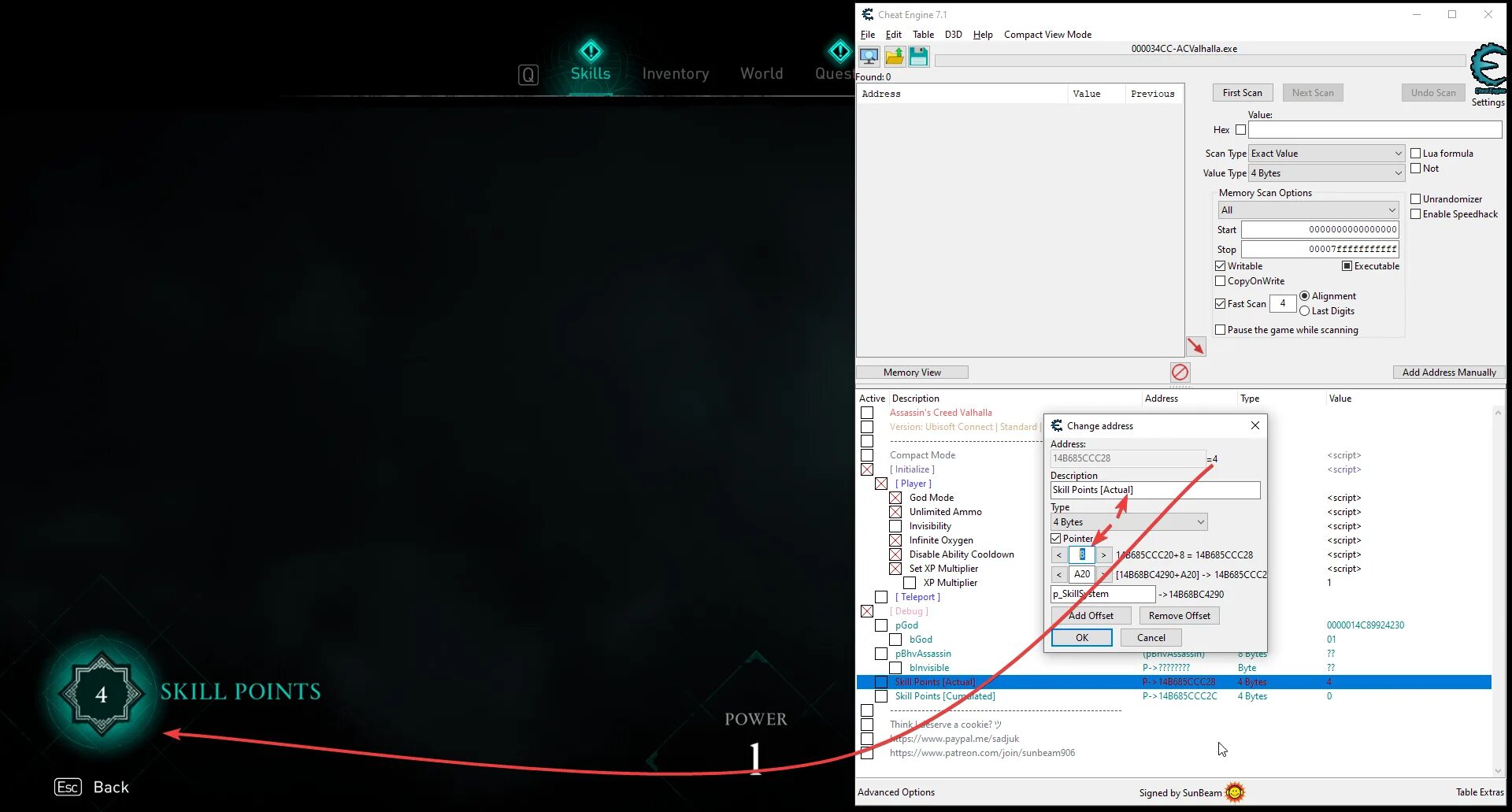Image resolution: width=1512 pixels, height=812 pixels.
Task: Select the Alignment radio button
Action: (x=1305, y=296)
